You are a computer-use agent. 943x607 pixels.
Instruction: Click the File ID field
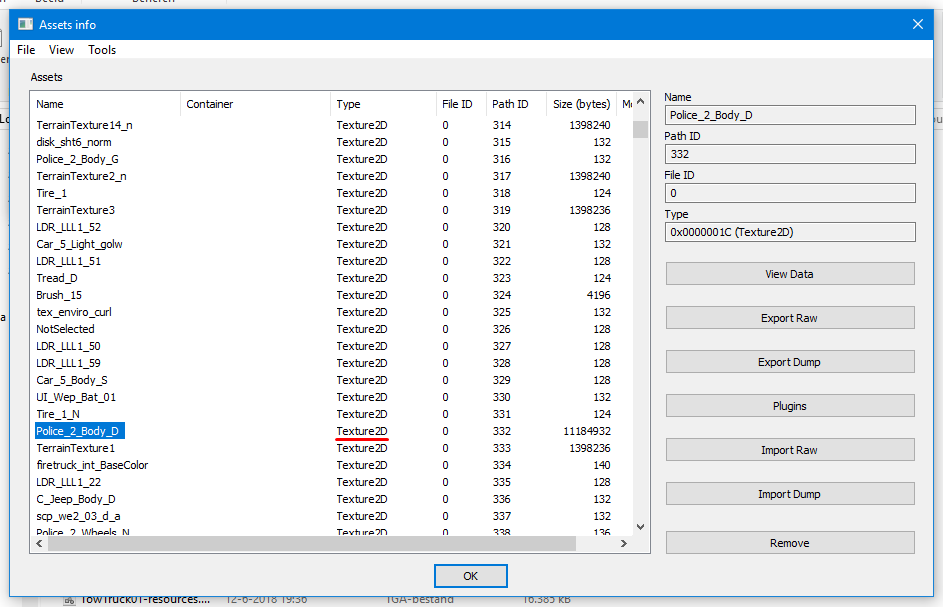(x=790, y=193)
